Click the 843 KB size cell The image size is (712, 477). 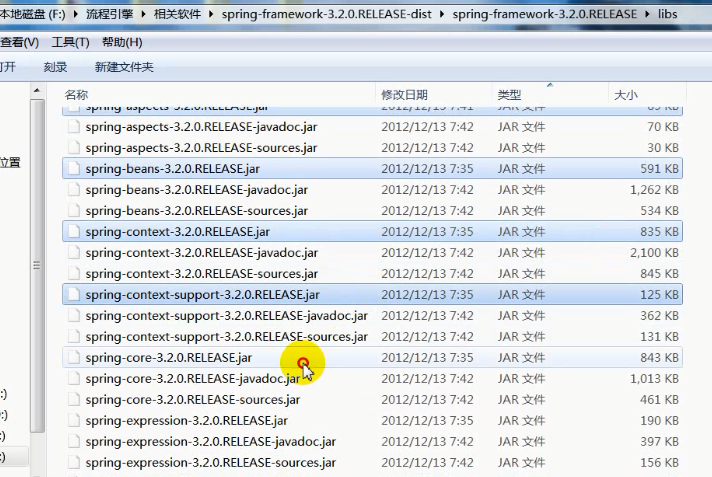click(x=659, y=358)
